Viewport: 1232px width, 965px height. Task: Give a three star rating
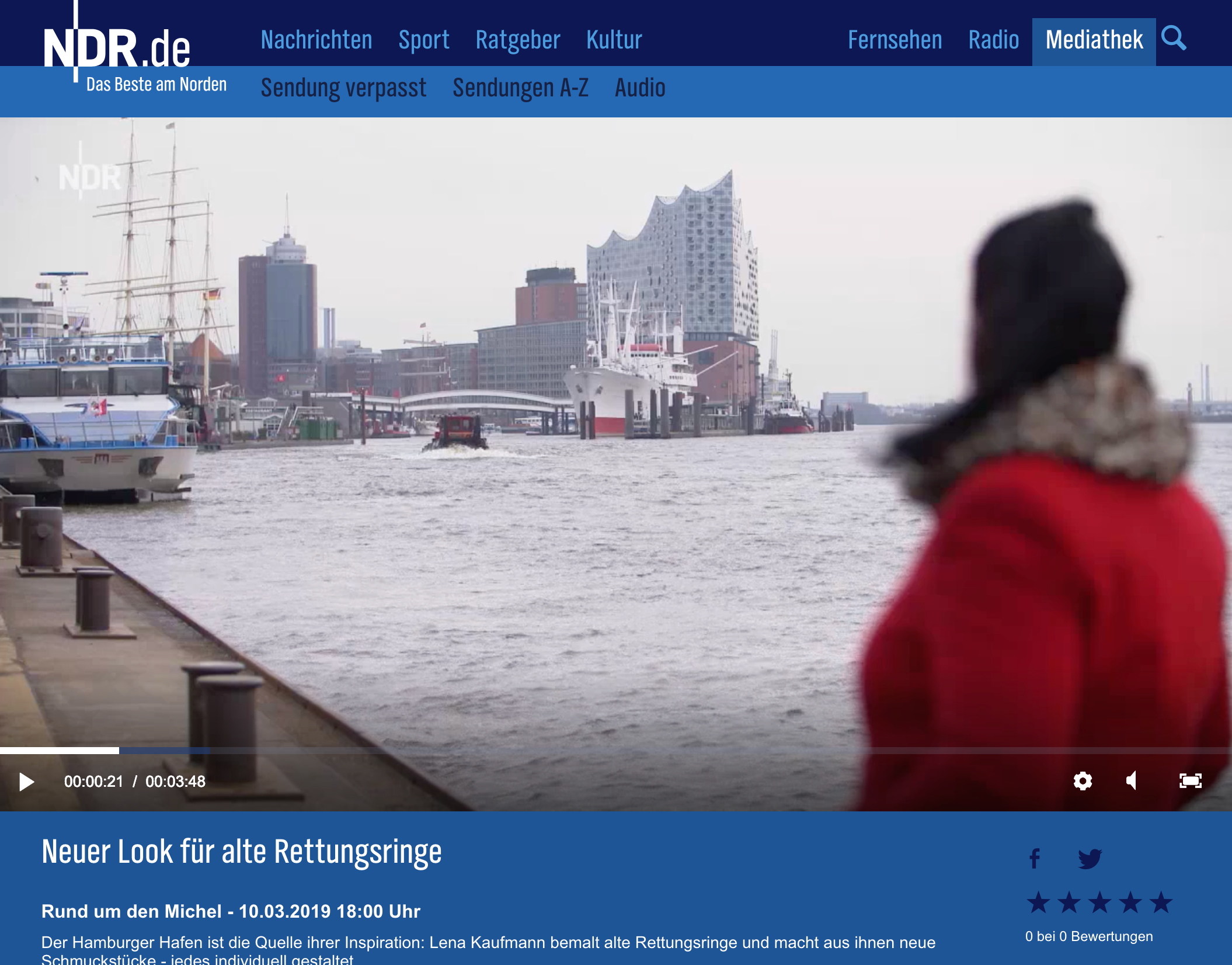coord(1100,903)
